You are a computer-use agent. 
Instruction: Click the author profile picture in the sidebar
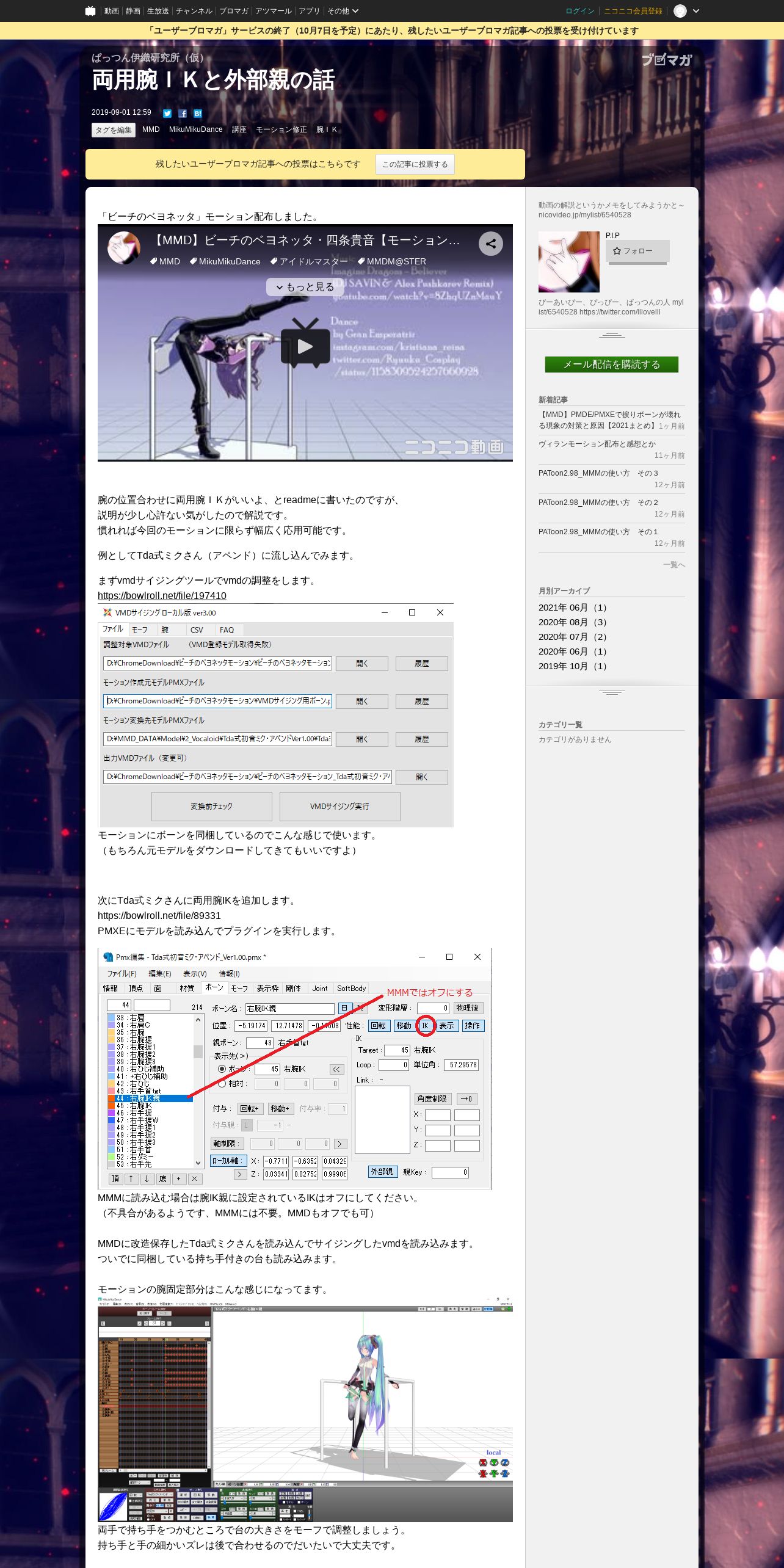tap(569, 262)
